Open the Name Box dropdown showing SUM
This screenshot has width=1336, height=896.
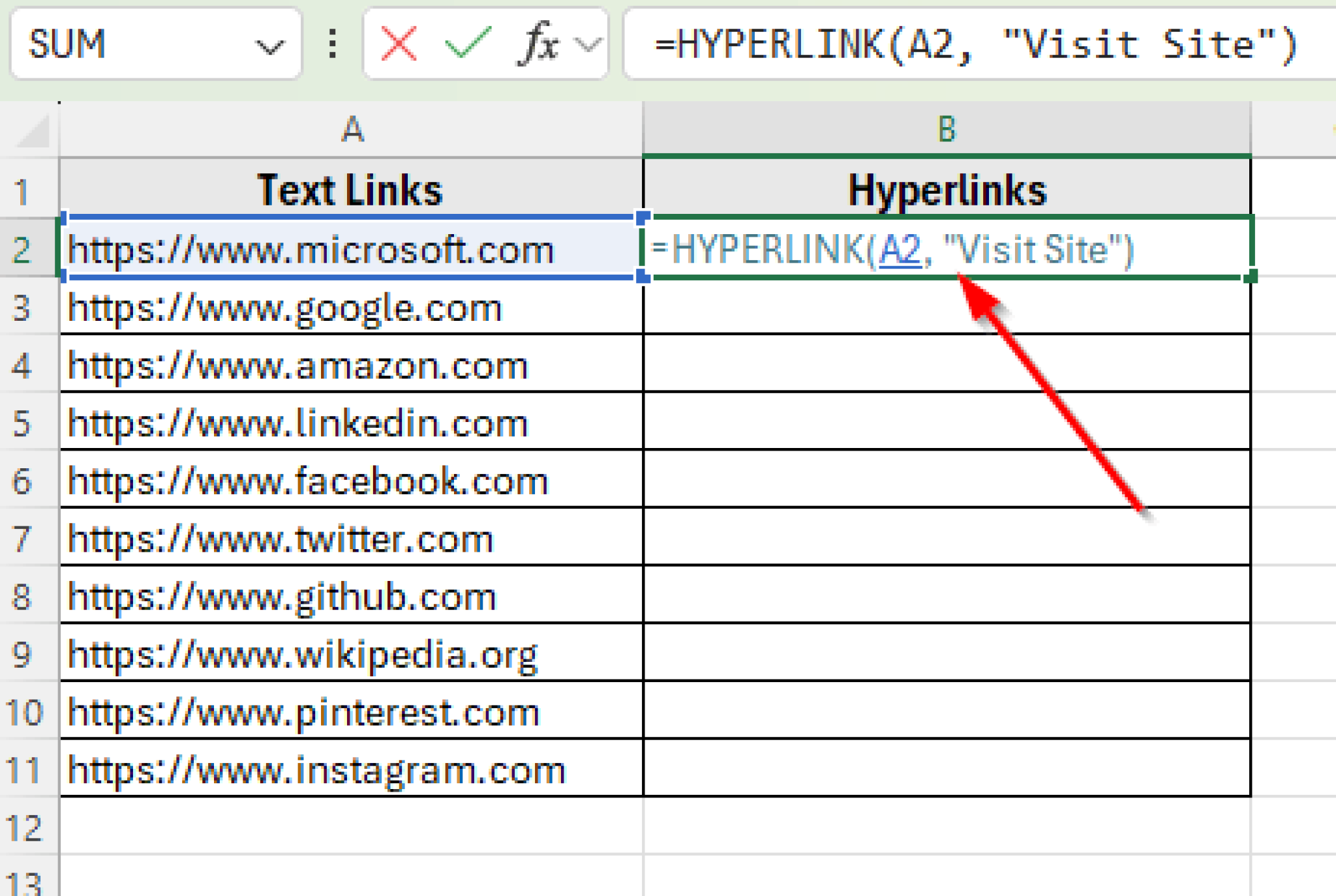[271, 44]
